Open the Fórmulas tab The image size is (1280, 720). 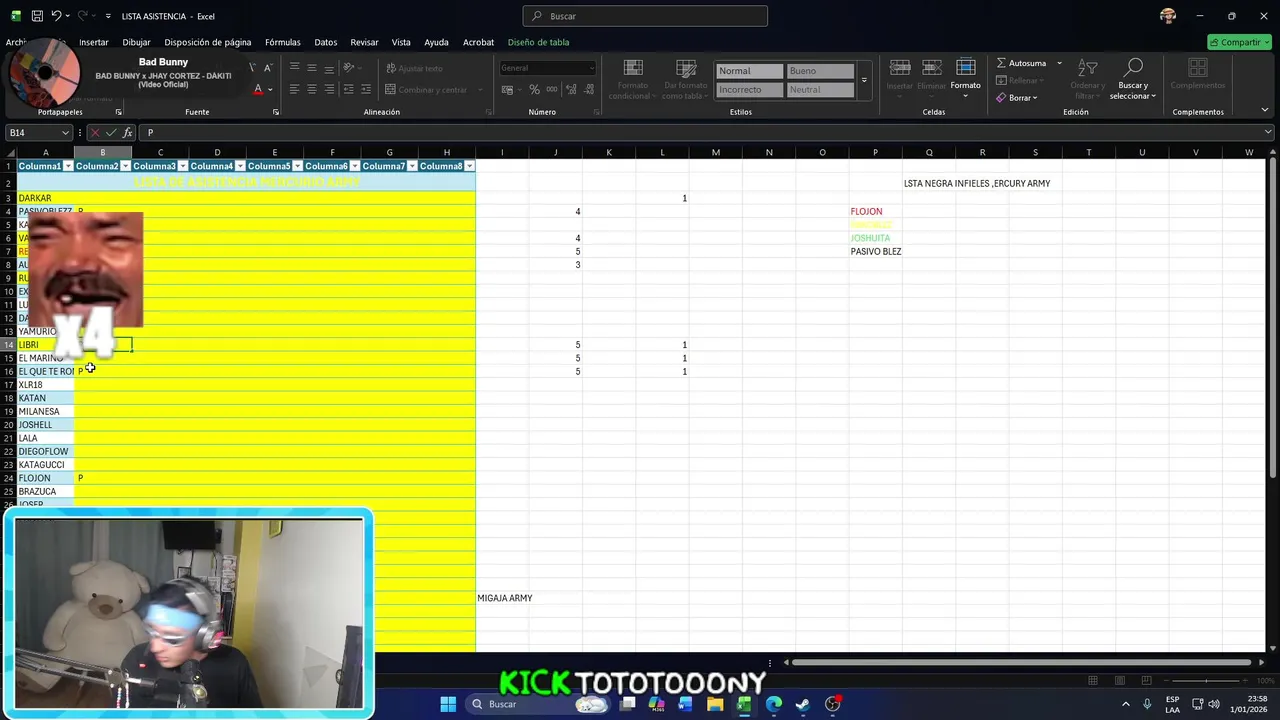(283, 42)
